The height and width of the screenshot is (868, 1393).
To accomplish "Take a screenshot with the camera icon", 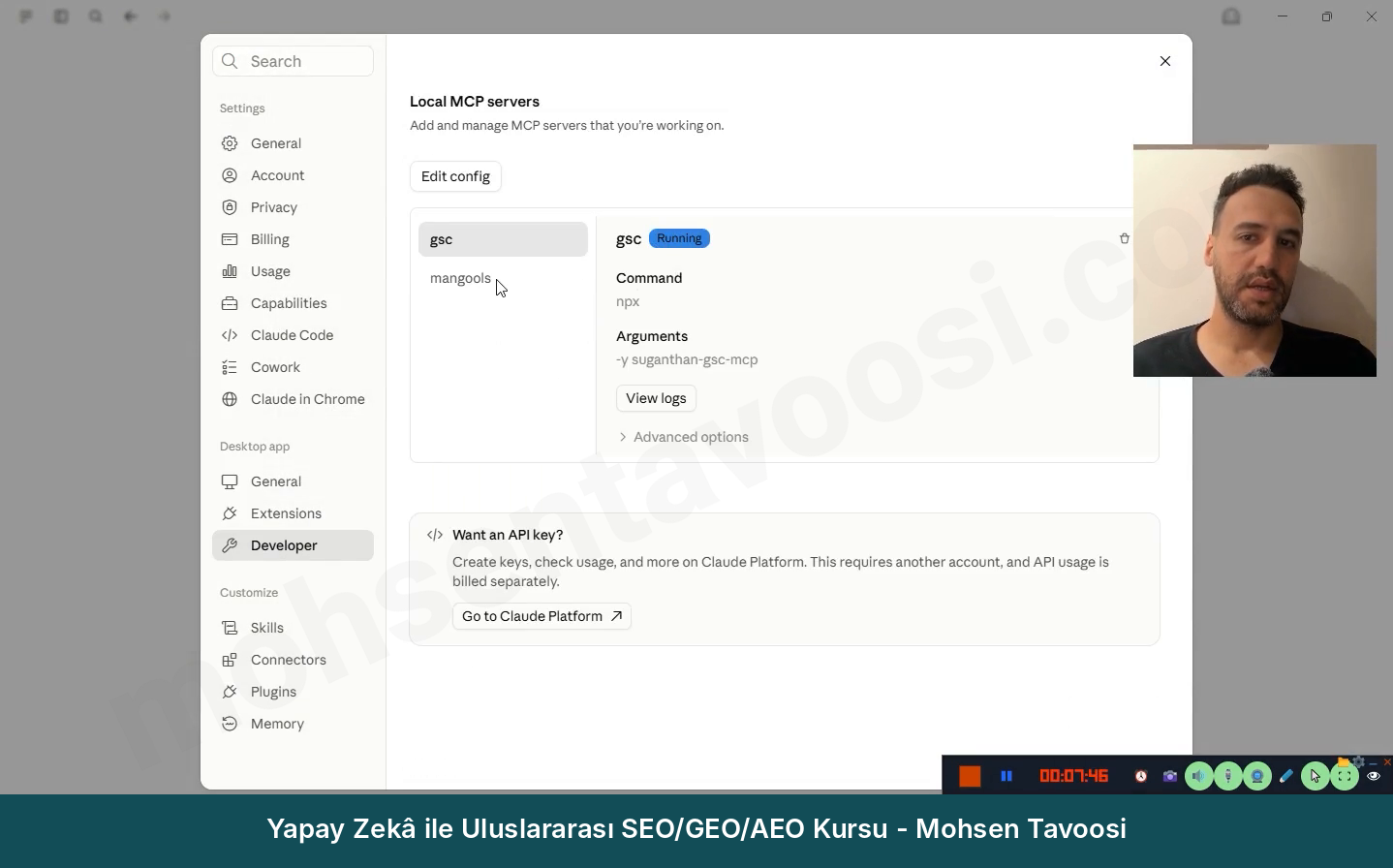I will click(x=1170, y=776).
